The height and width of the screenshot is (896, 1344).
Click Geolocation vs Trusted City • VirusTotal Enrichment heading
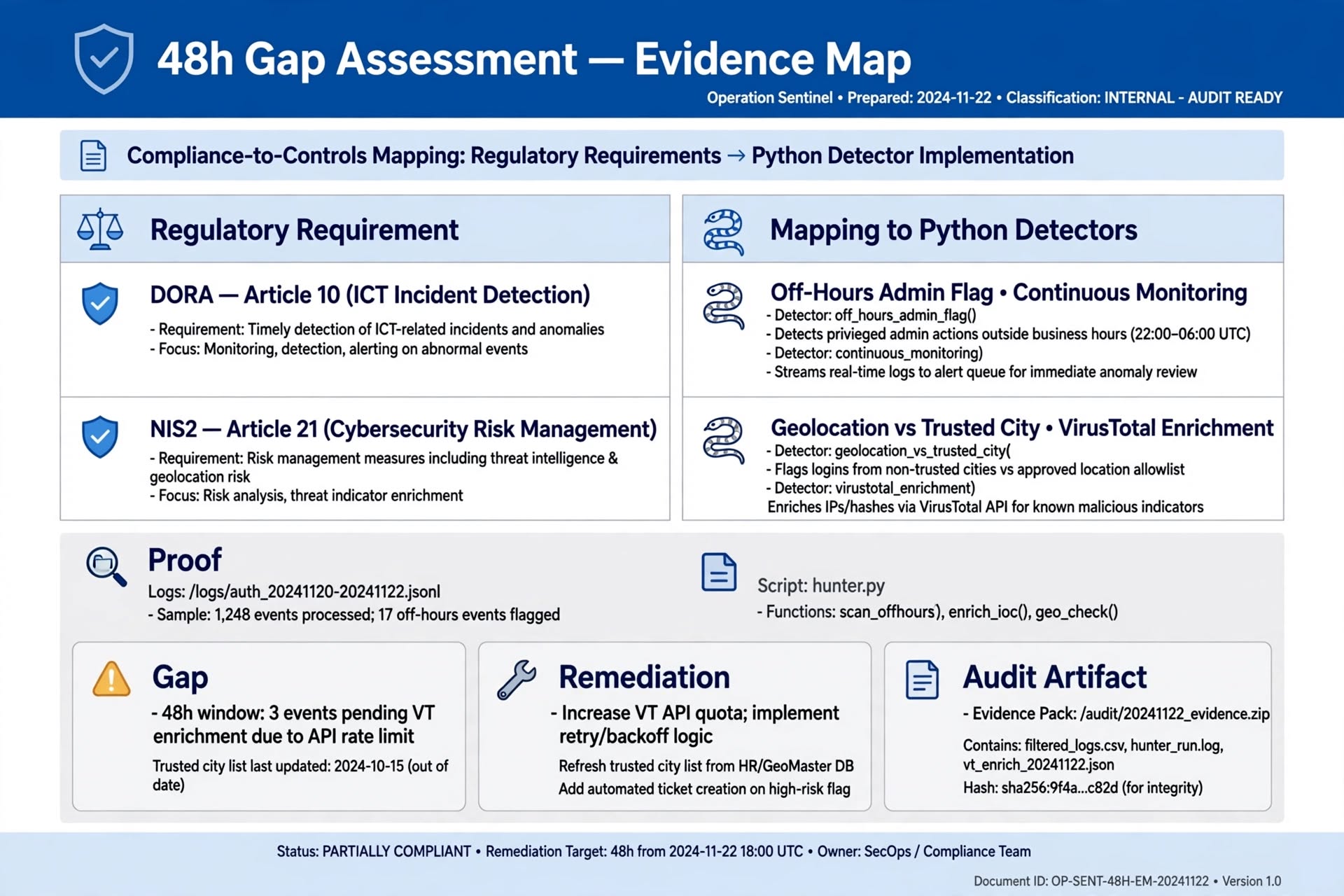pos(1022,427)
